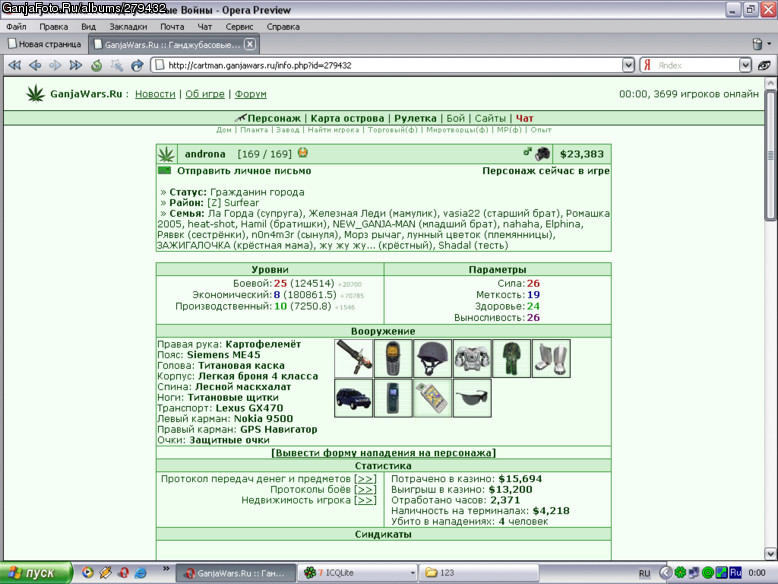Click the eye icon right of search box
Screen dimensions: 778x584
click(764, 65)
